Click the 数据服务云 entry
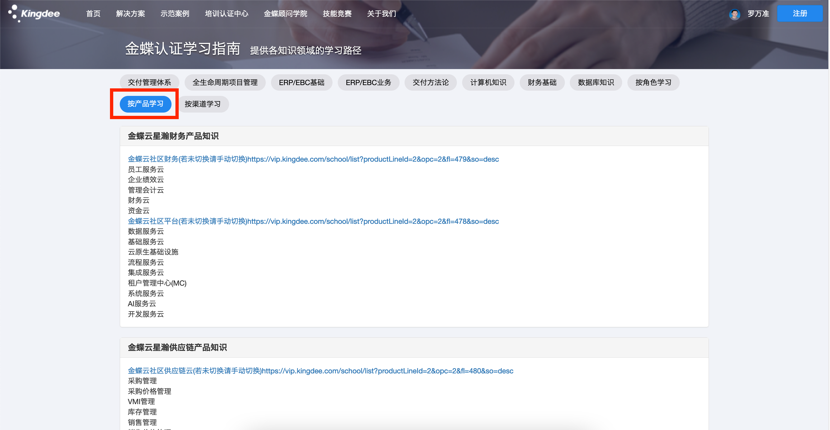Image resolution: width=830 pixels, height=430 pixels. coord(146,231)
